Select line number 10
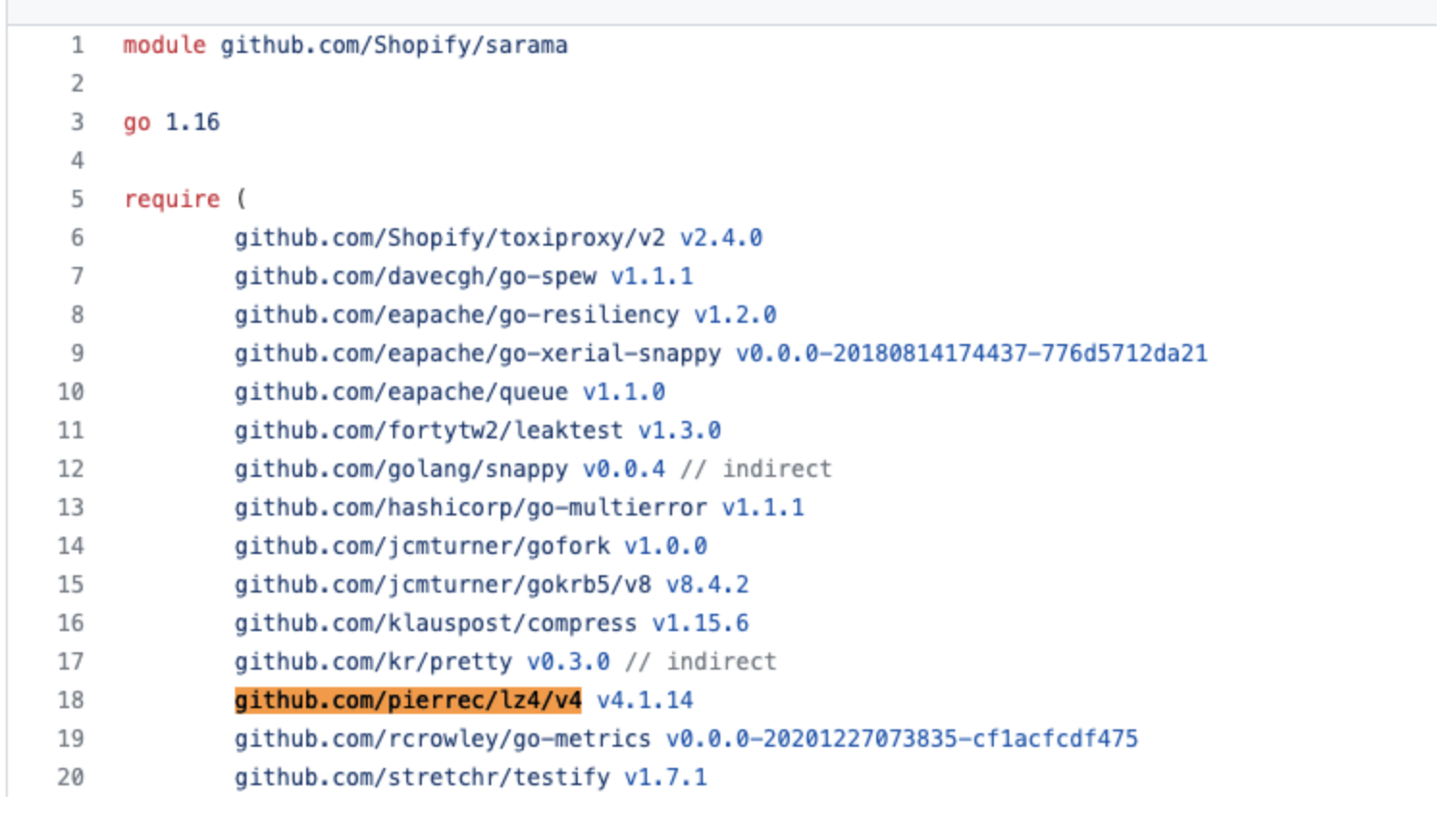This screenshot has height=819, width=1456. pyautogui.click(x=70, y=392)
